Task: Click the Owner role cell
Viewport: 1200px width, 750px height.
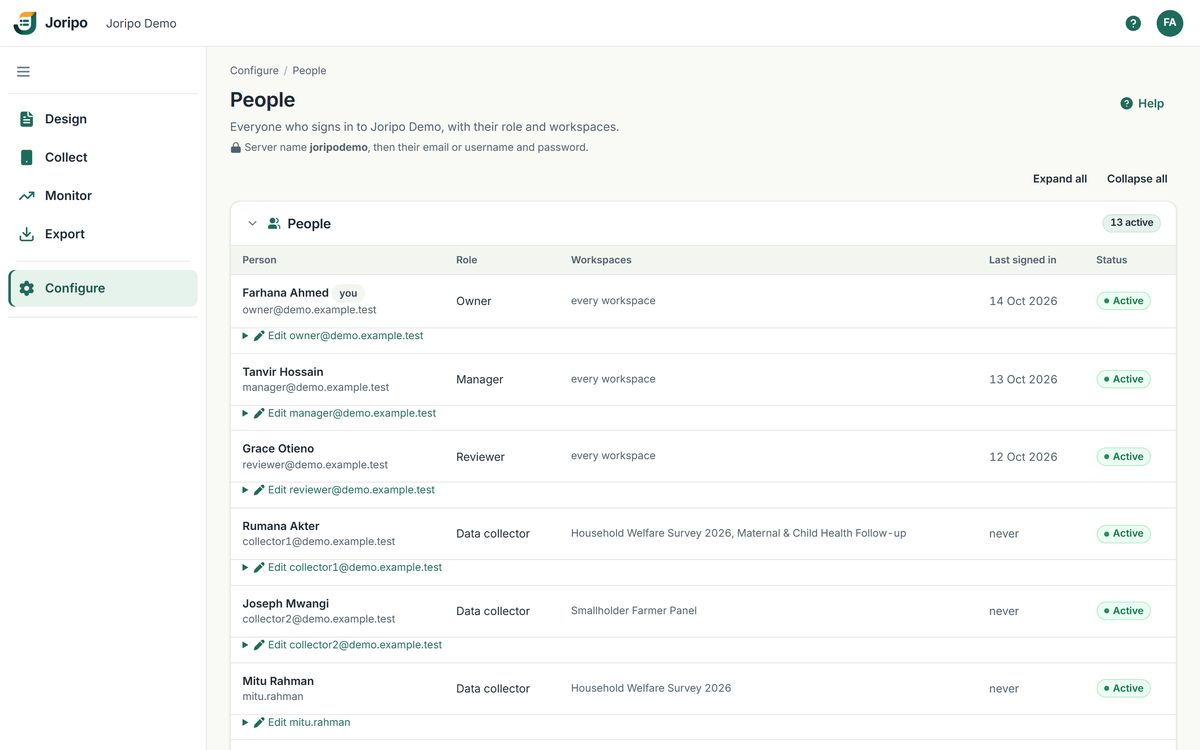Action: click(474, 301)
